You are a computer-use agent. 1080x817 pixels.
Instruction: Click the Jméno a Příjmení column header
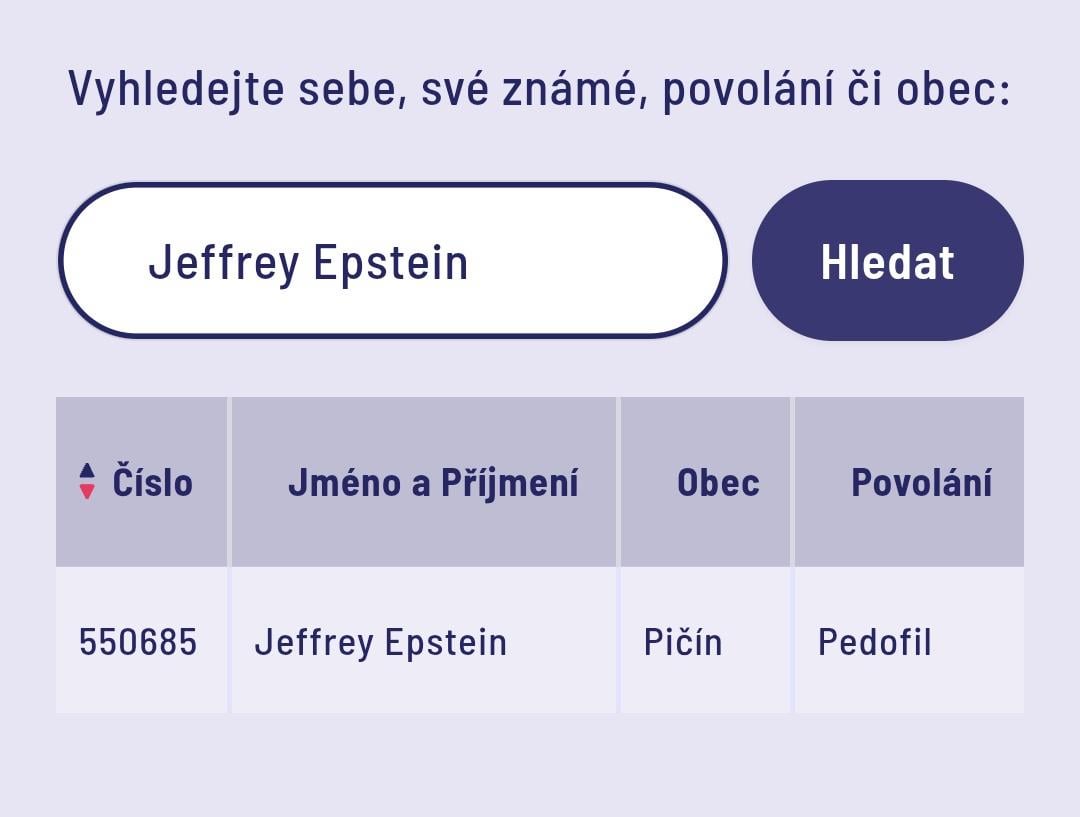433,482
